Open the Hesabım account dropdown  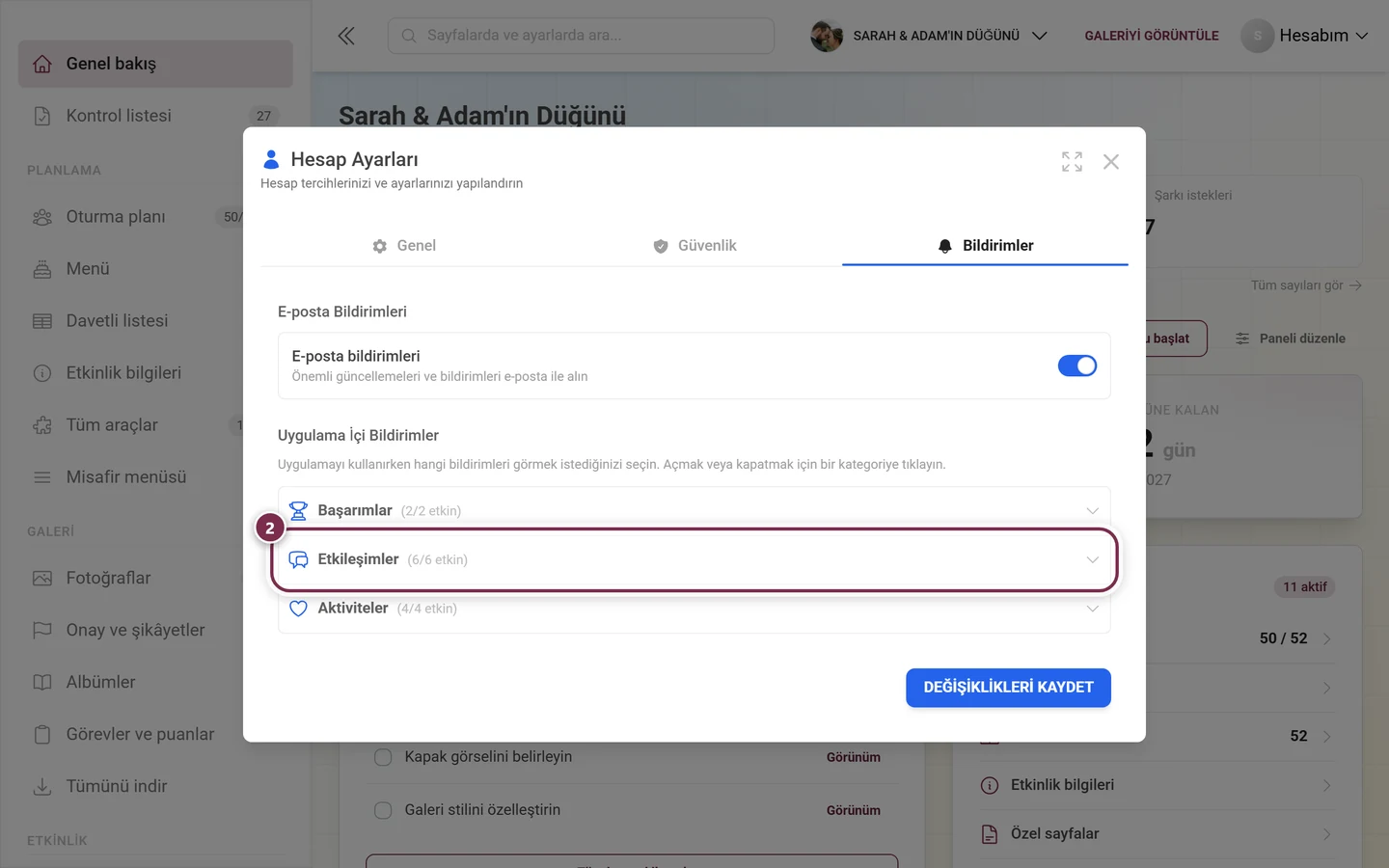coord(1305,36)
